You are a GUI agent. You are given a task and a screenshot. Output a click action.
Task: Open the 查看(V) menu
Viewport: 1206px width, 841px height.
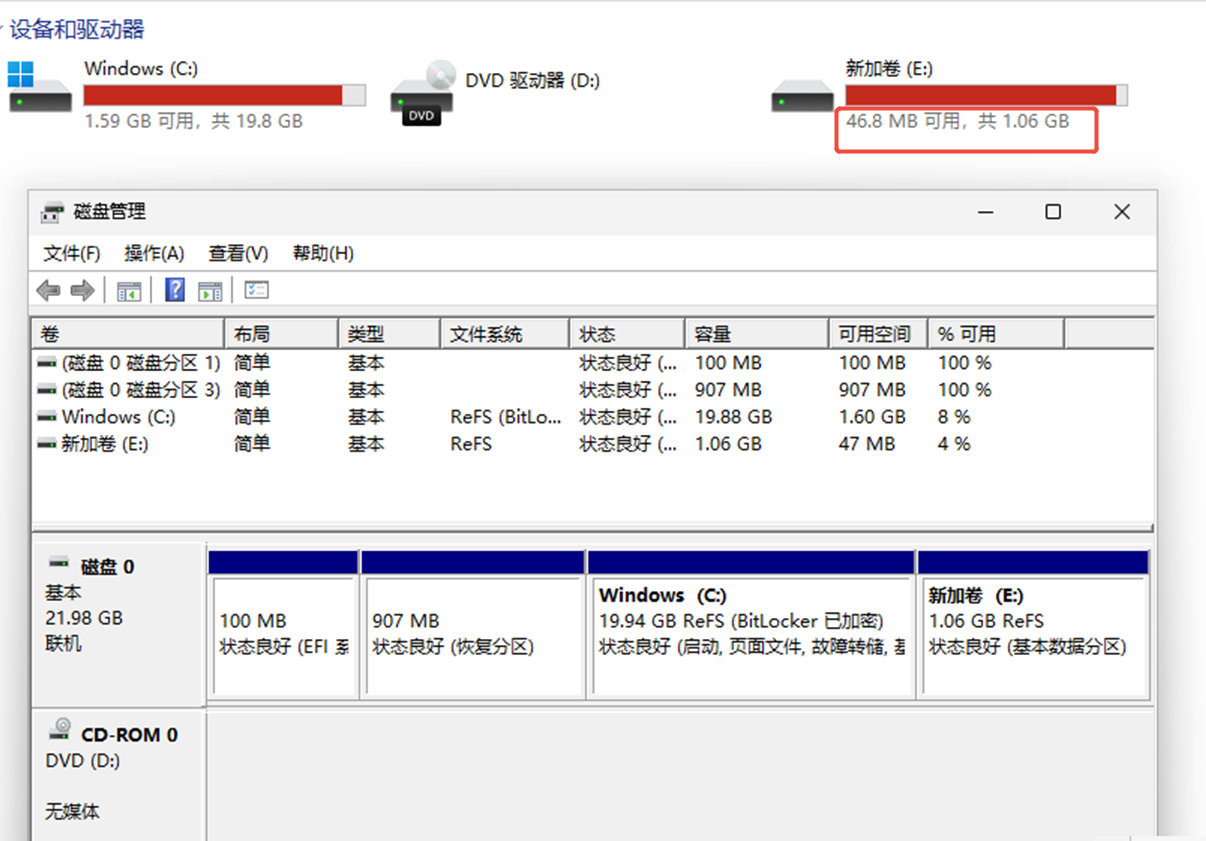tap(238, 253)
